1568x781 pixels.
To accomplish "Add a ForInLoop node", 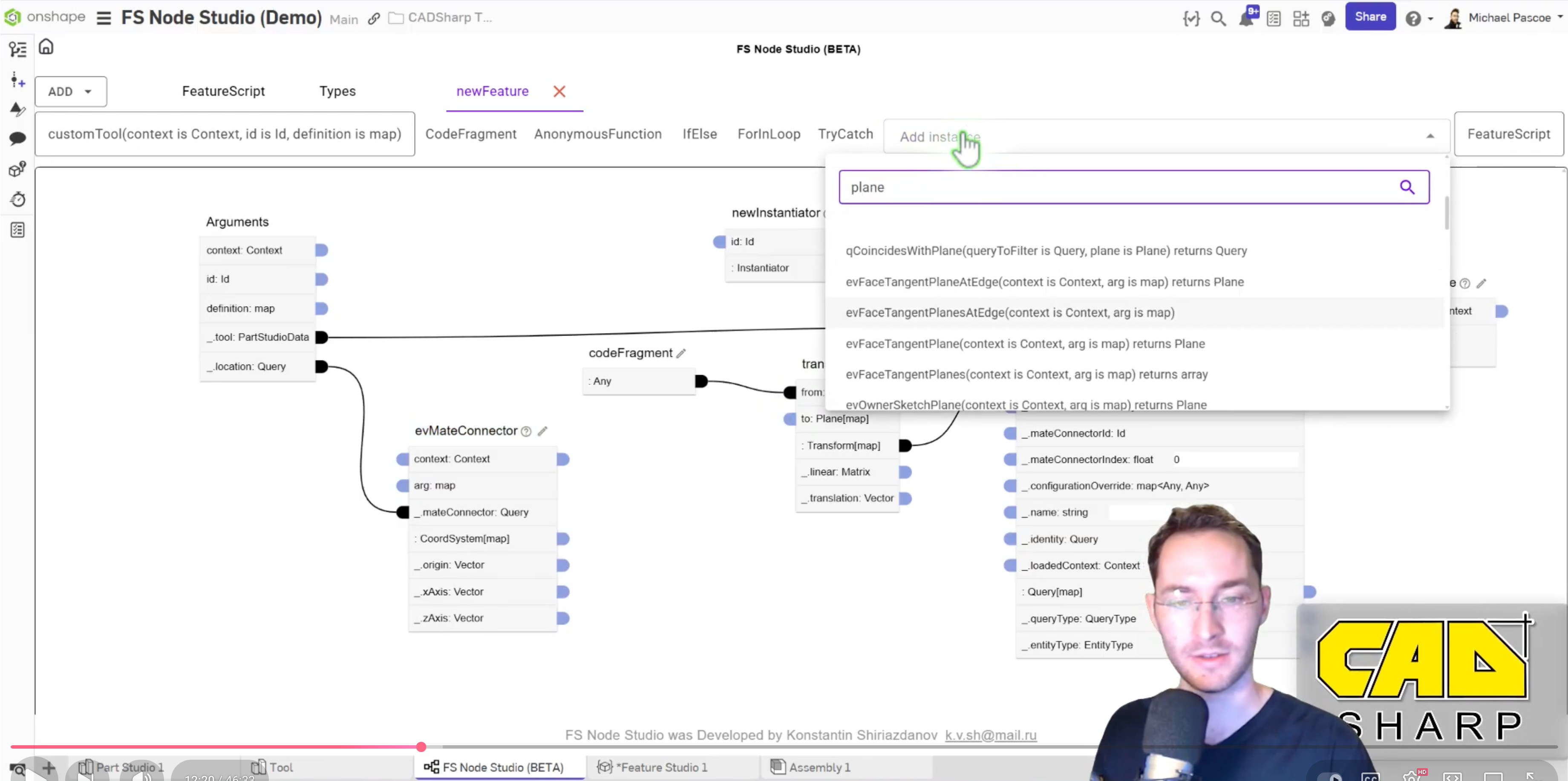I will tap(769, 134).
